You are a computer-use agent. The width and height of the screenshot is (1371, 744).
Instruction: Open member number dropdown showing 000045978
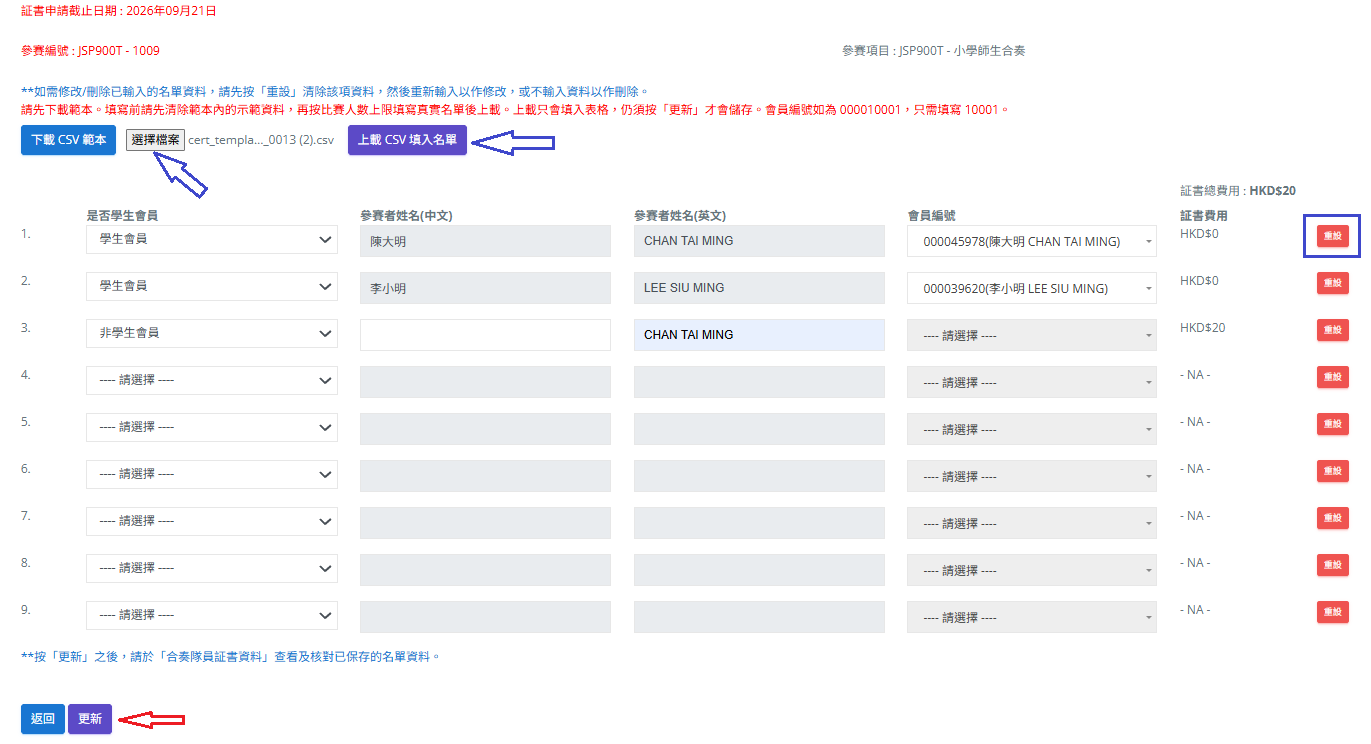click(x=1032, y=241)
